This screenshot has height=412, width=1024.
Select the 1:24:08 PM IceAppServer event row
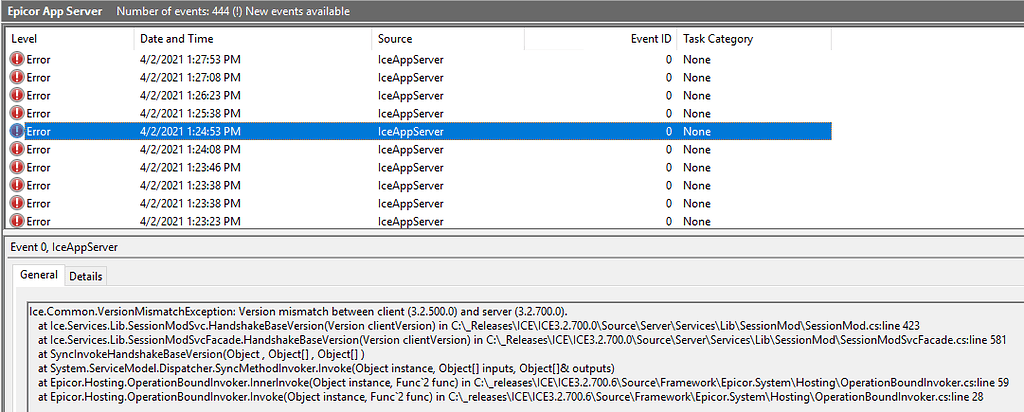click(x=419, y=149)
